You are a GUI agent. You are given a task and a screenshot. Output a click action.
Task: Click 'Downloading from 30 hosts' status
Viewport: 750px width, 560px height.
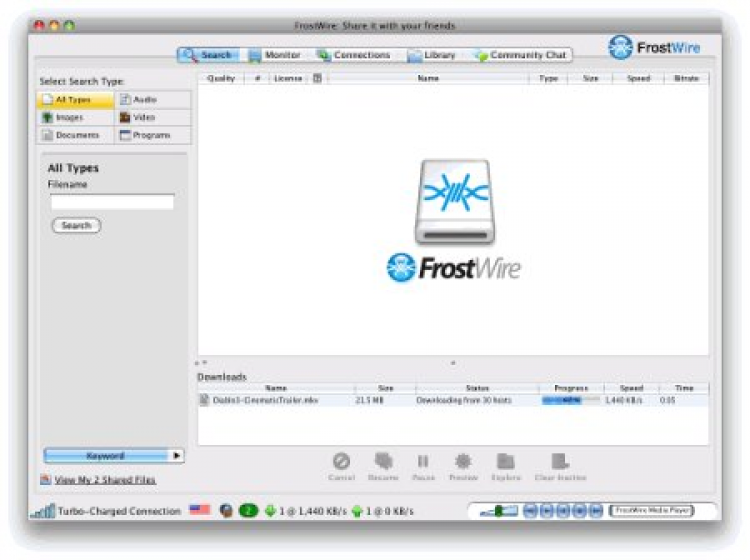(x=463, y=400)
